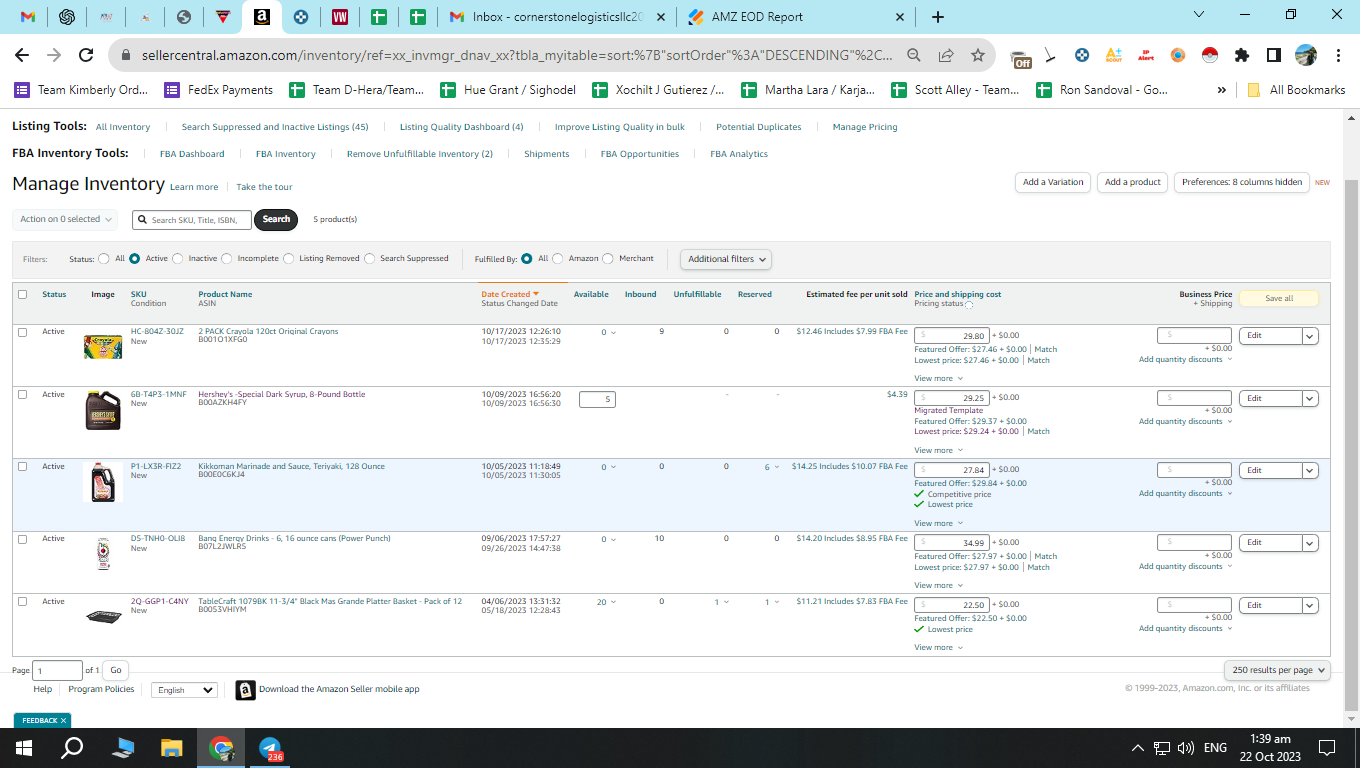The width and height of the screenshot is (1360, 768).
Task: Open the 250 results per page dropdown
Action: pos(1277,670)
